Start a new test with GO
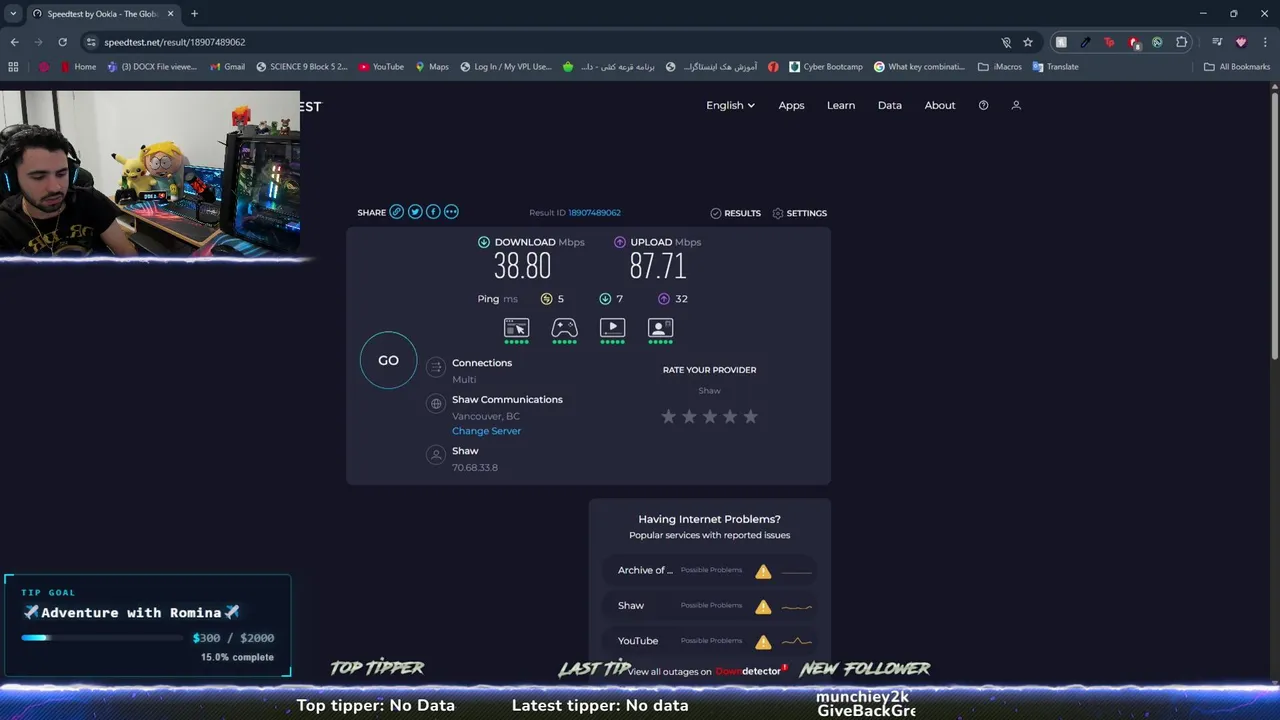 [x=388, y=360]
